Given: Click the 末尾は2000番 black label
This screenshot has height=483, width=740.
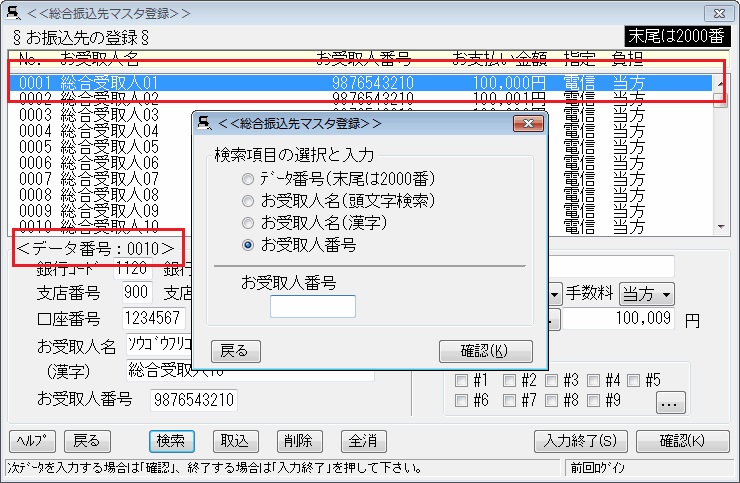Looking at the screenshot, I should (677, 36).
